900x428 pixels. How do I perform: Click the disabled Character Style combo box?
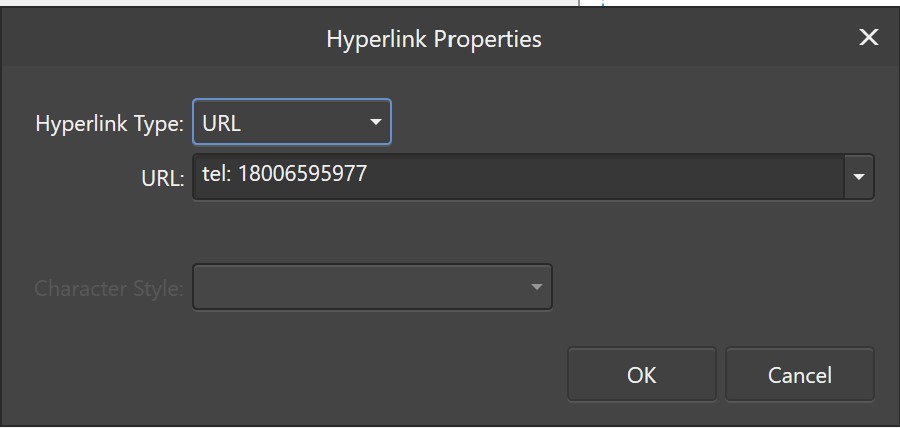pos(372,287)
